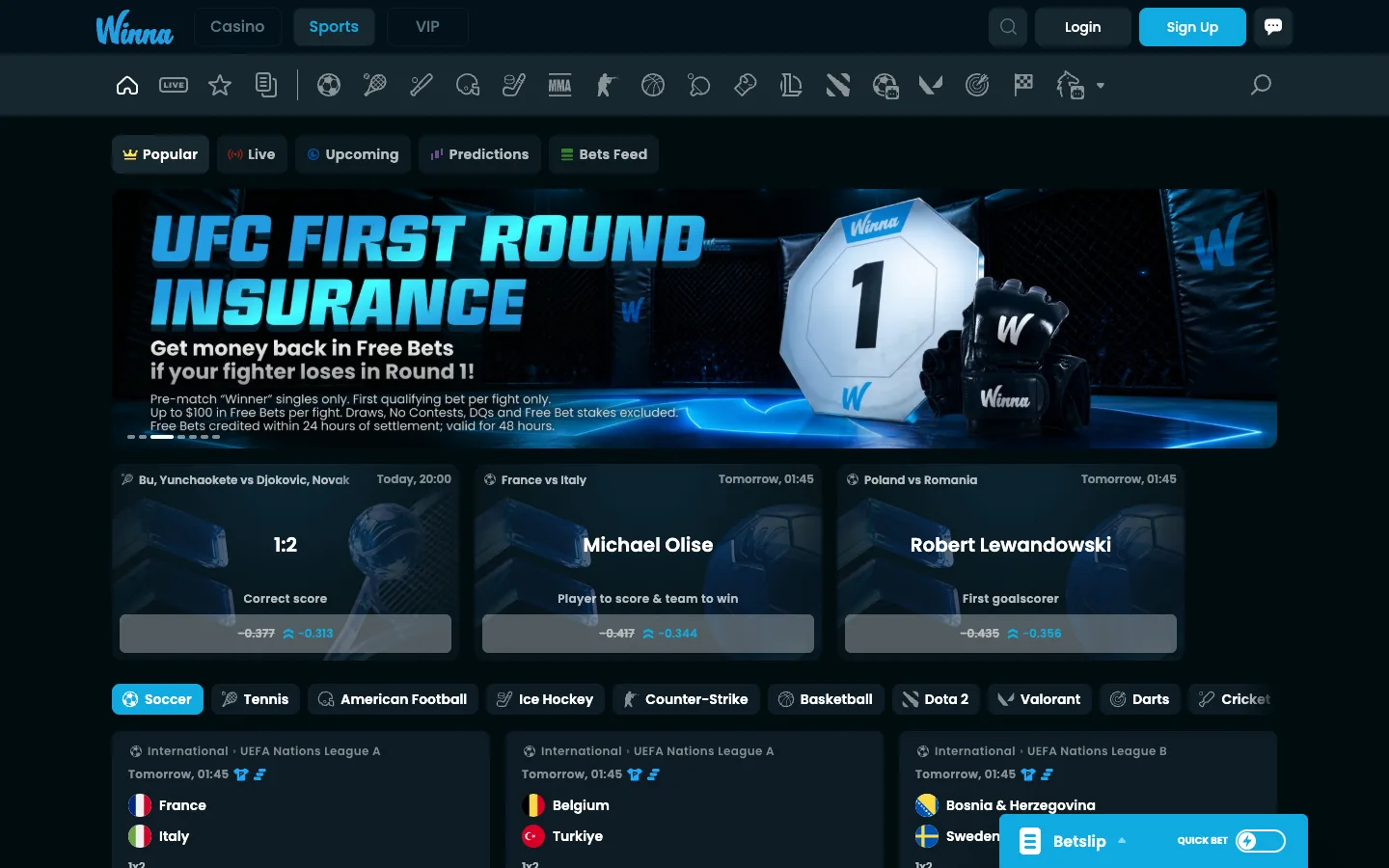The height and width of the screenshot is (868, 1389).
Task: Expand more sports dropdown arrow
Action: (1101, 85)
